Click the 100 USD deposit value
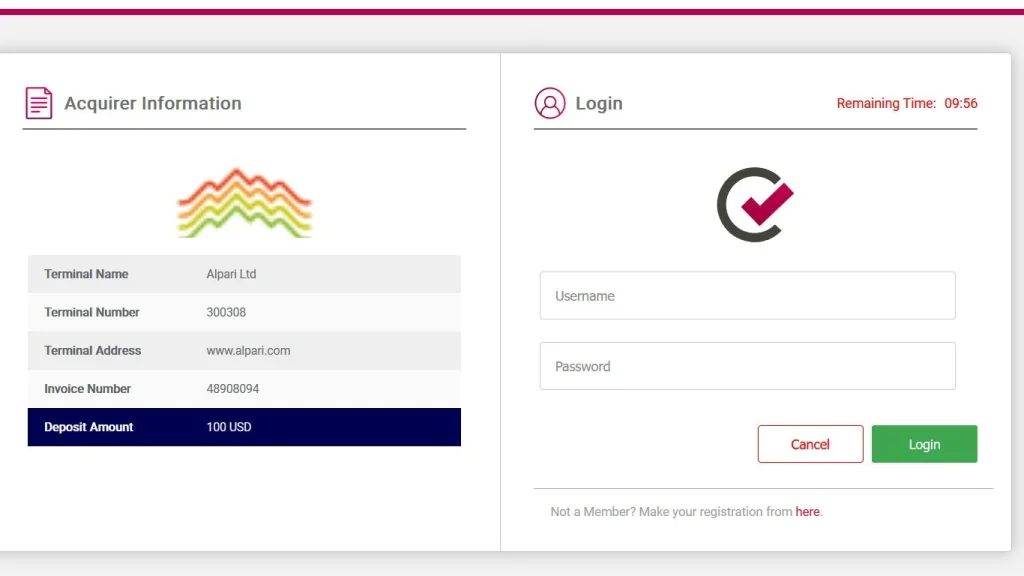This screenshot has width=1024, height=576. (x=229, y=427)
